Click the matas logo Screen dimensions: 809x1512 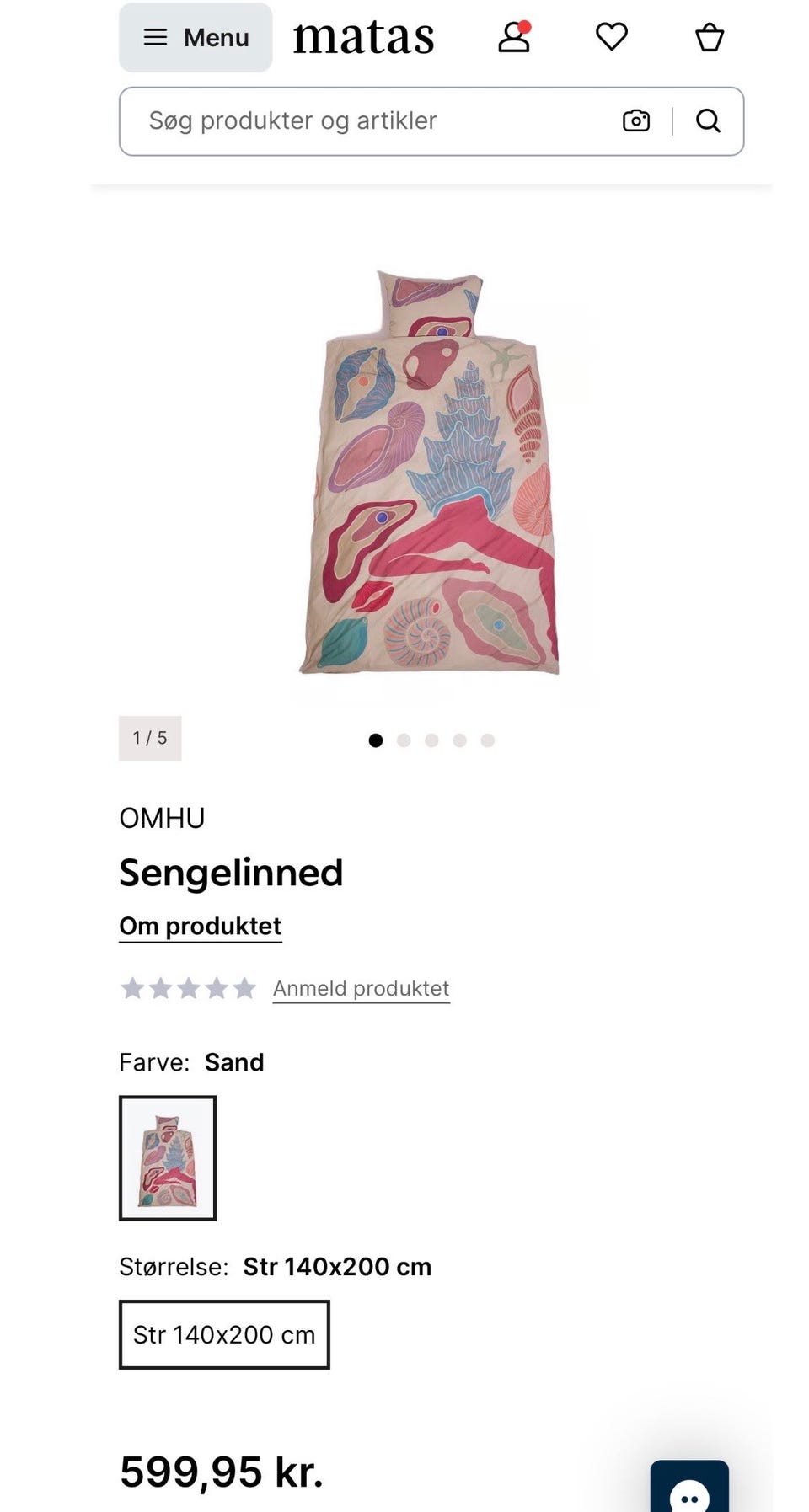(363, 38)
